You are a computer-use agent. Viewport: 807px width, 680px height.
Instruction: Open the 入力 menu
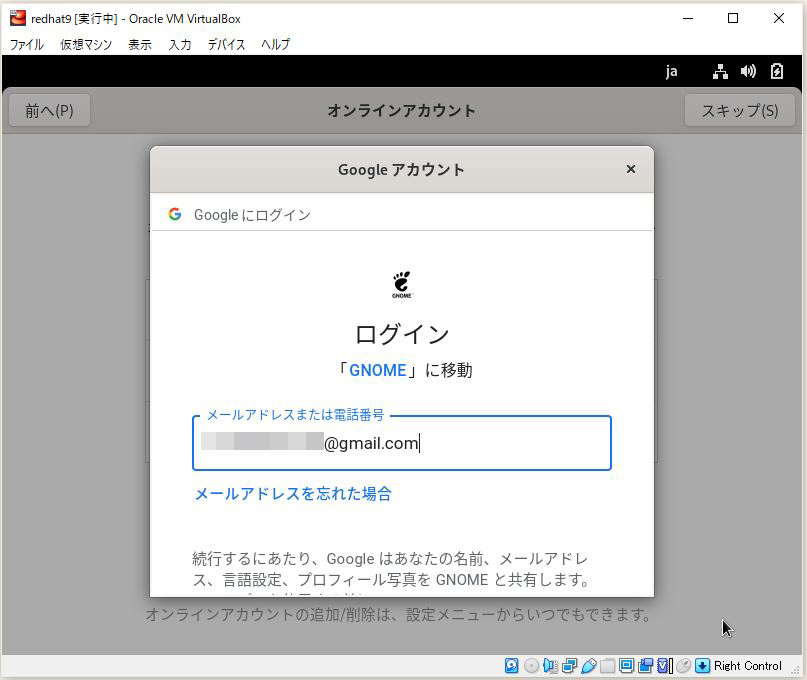180,45
